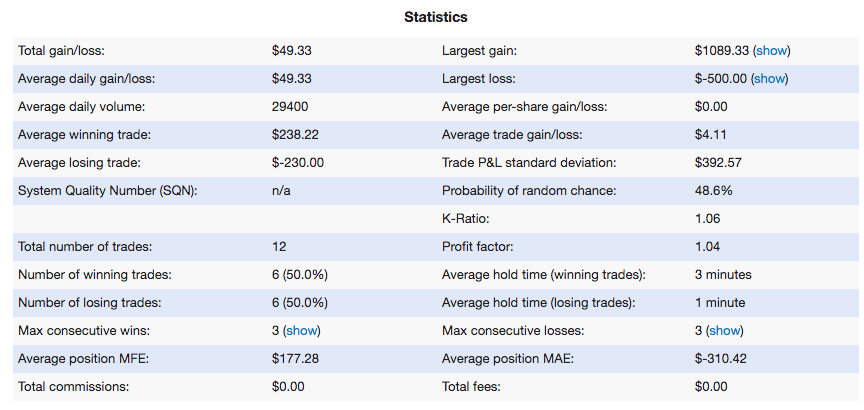Select the Average position MAE value $-310.42
Screen dimensions: 864x410
pos(721,359)
